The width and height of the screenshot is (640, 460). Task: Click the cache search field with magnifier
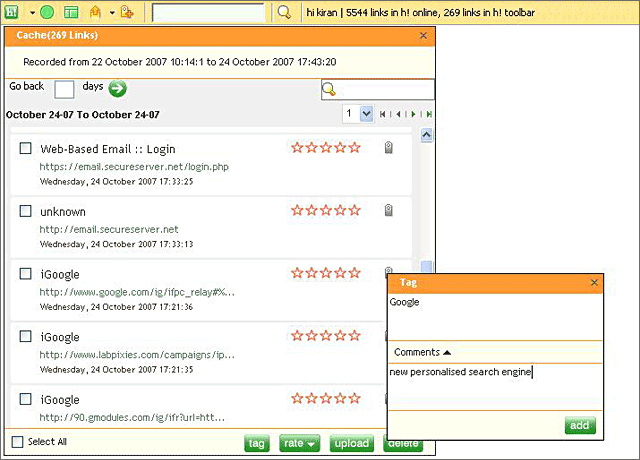point(378,89)
